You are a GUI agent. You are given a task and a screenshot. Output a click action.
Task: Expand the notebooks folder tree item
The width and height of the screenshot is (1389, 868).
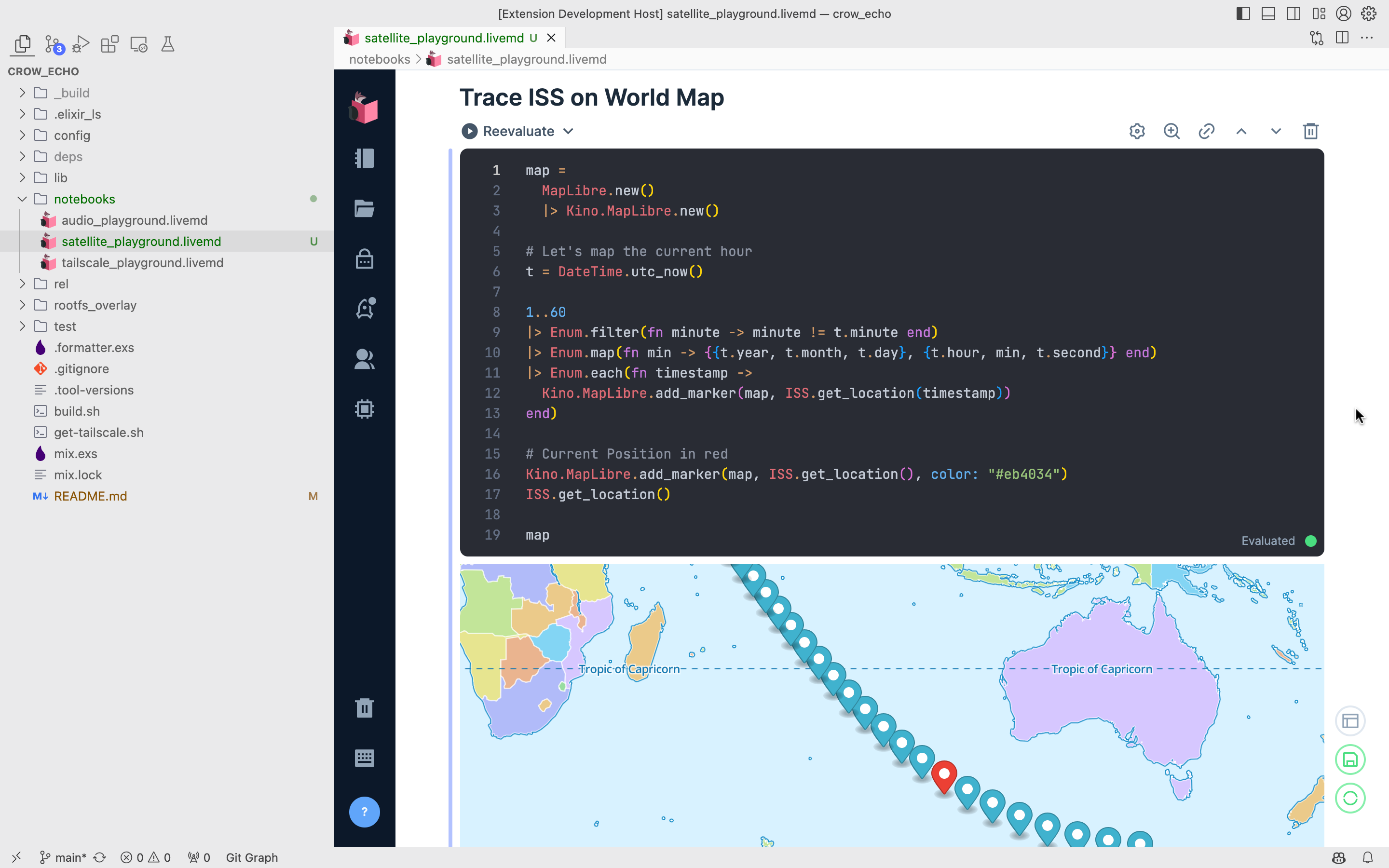[x=22, y=199]
